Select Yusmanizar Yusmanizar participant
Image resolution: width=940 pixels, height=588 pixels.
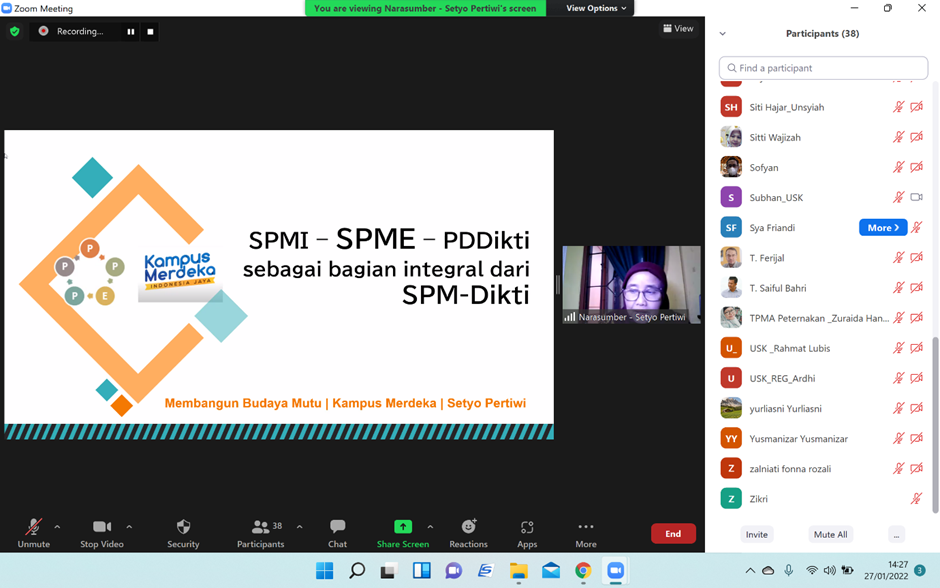click(x=823, y=439)
